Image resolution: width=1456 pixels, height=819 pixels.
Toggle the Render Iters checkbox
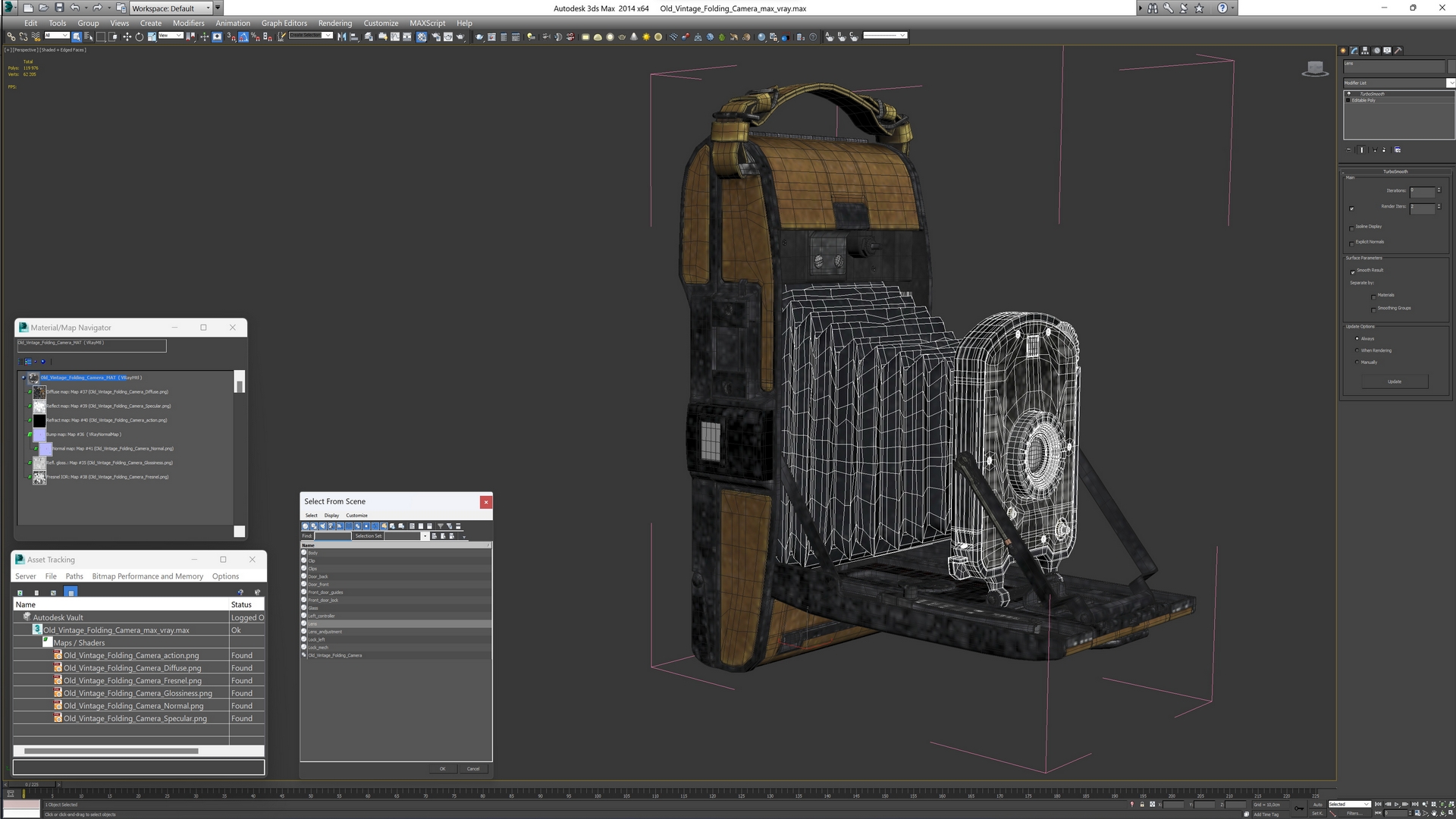tap(1351, 209)
